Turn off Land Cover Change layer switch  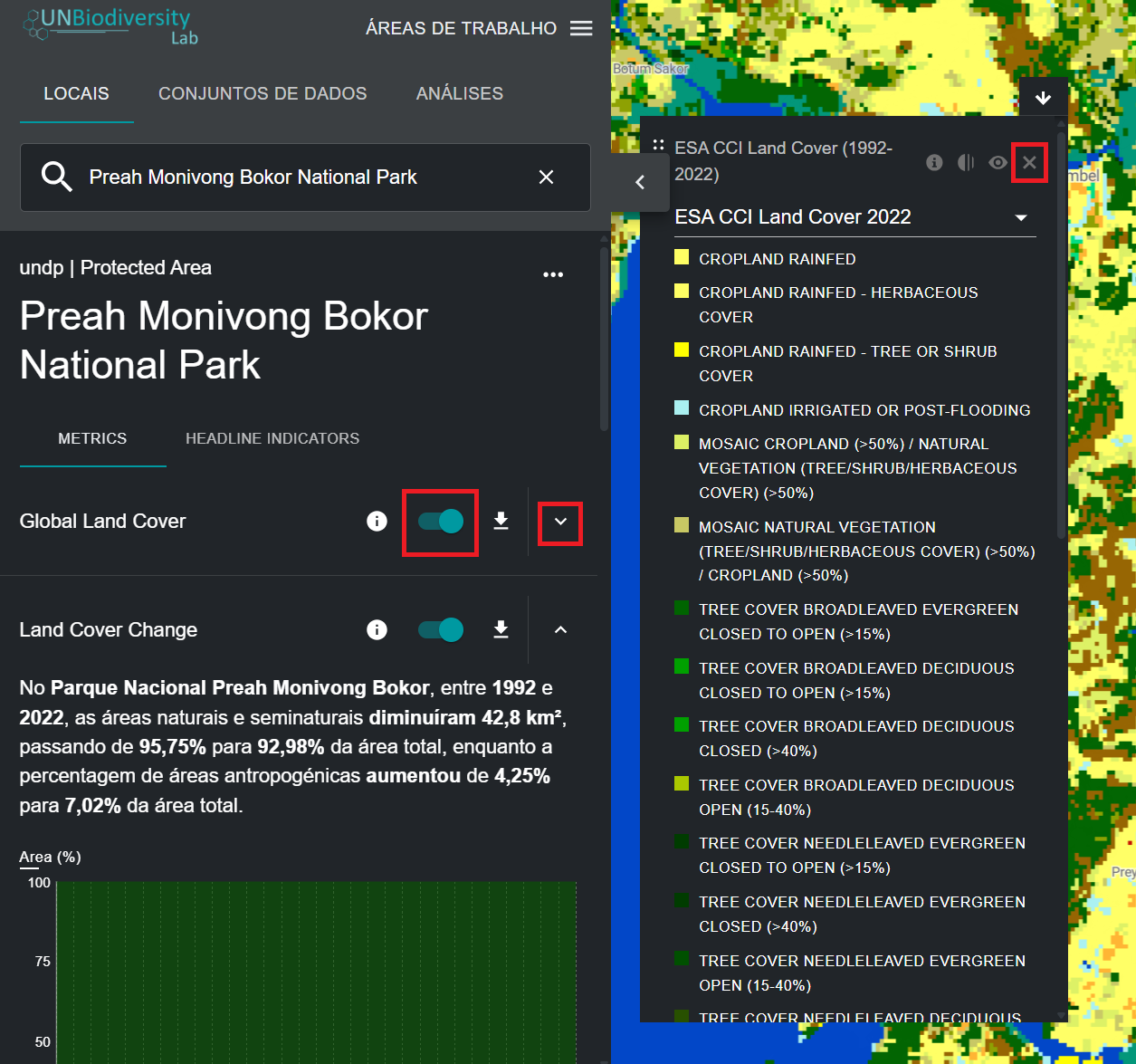(x=441, y=630)
